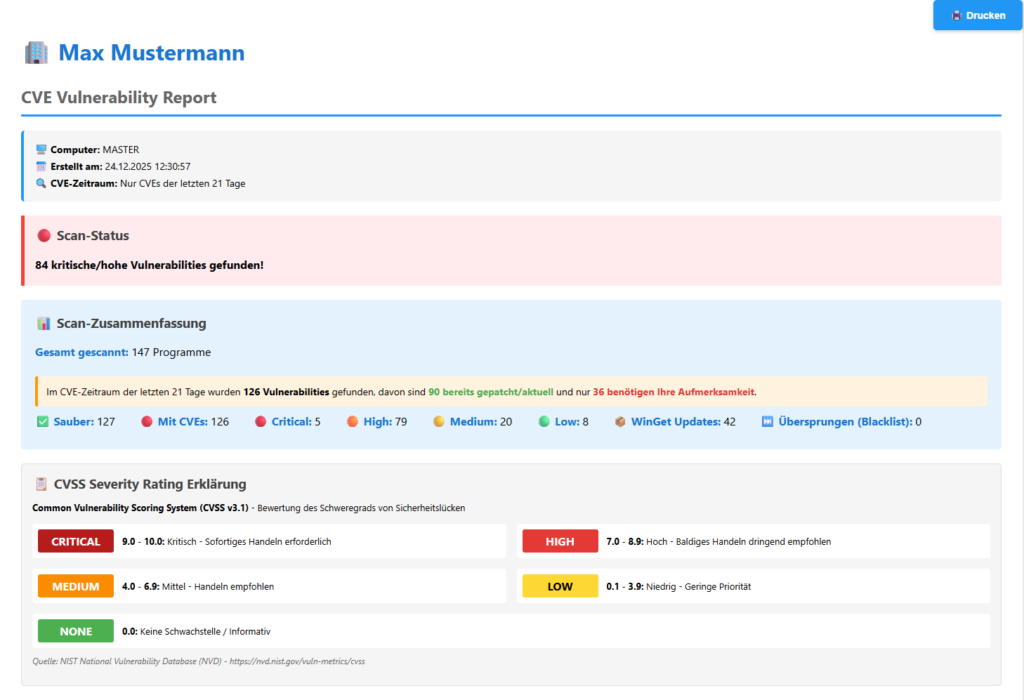Click the bar chart icon in Scan-Zusammenfassung
The image size is (1024, 700).
tap(41, 323)
